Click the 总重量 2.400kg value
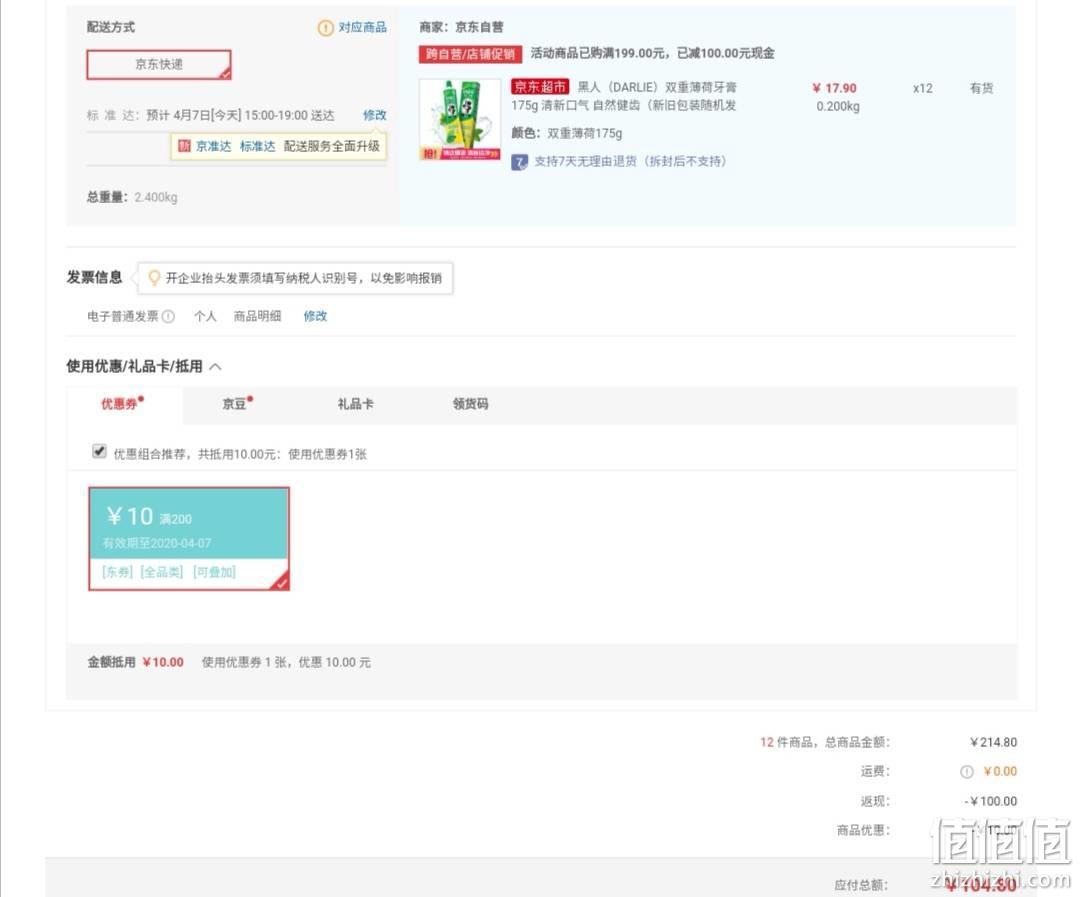The height and width of the screenshot is (897, 1080). (156, 198)
